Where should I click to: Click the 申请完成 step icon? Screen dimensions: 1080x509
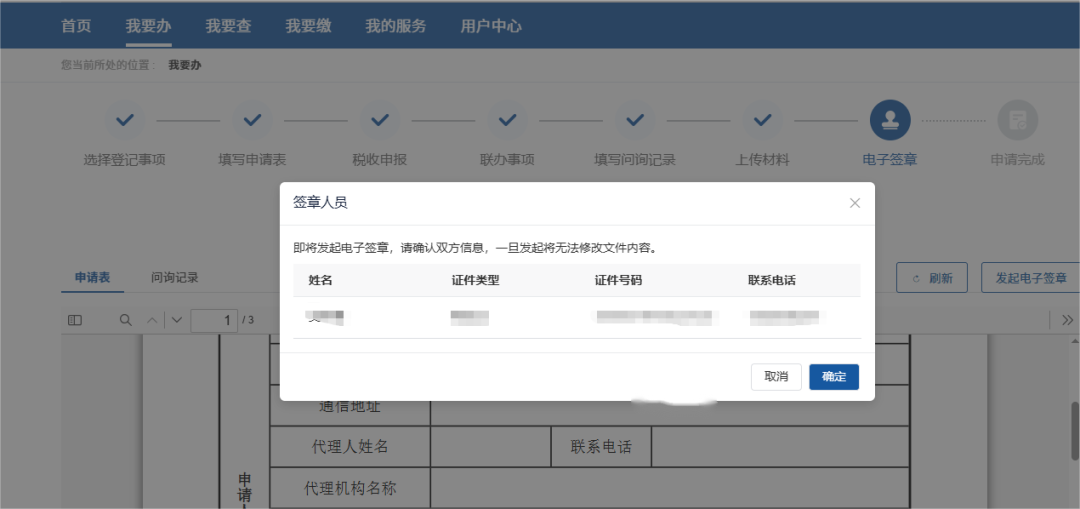coord(1017,120)
